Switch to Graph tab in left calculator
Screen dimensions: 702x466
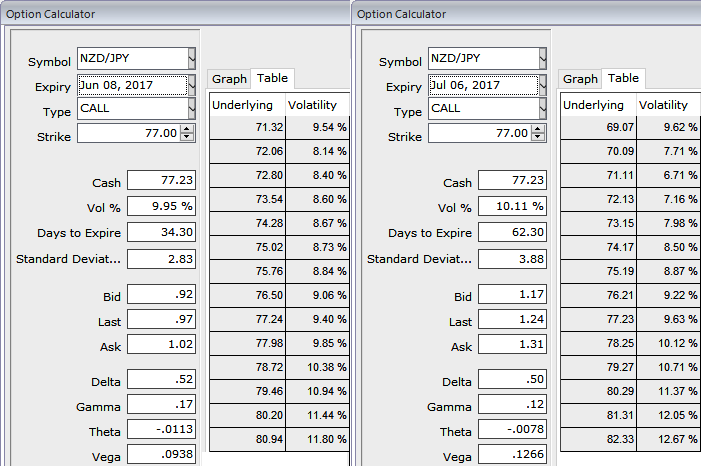point(229,79)
